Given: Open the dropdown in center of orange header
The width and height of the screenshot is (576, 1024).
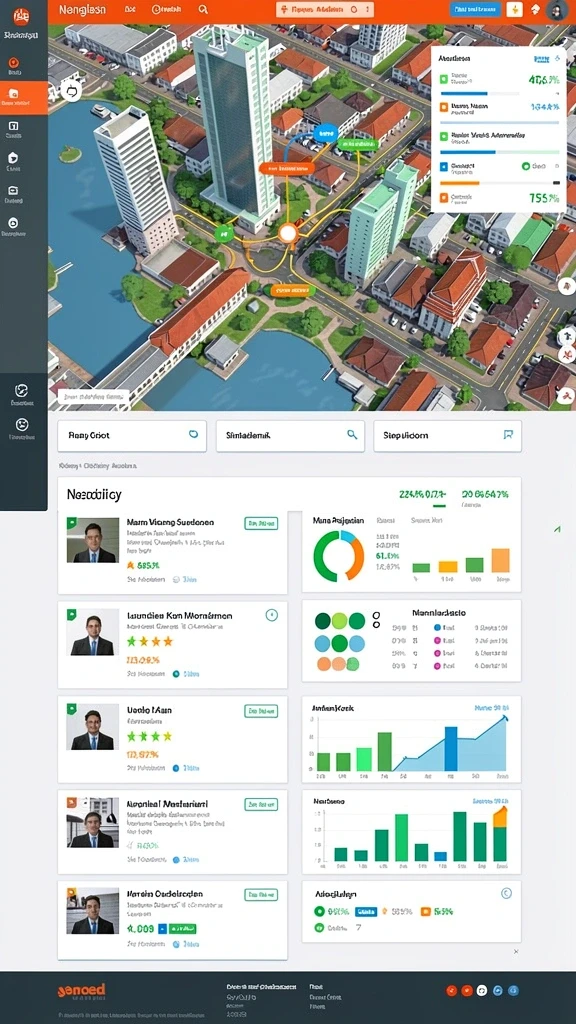Looking at the screenshot, I should [x=325, y=10].
